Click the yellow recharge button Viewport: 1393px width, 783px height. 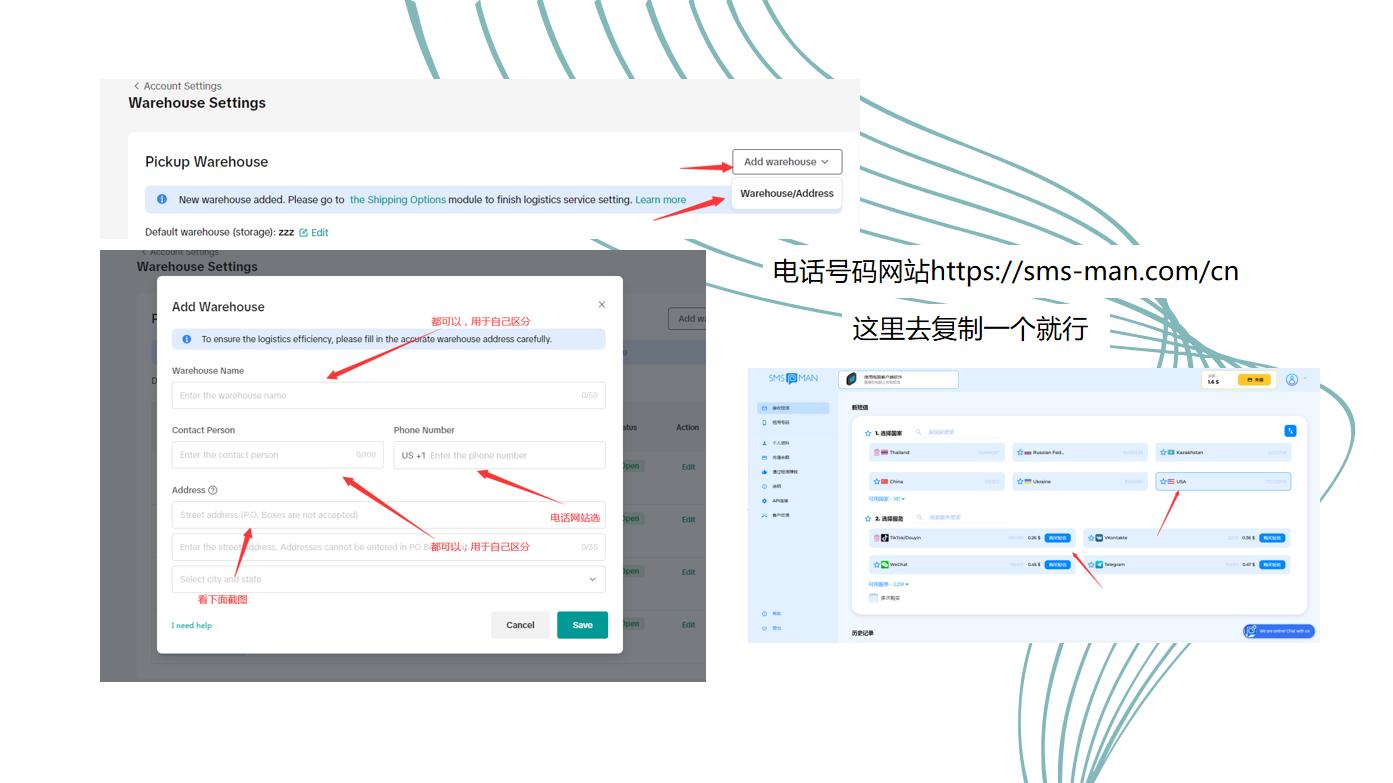point(1254,379)
